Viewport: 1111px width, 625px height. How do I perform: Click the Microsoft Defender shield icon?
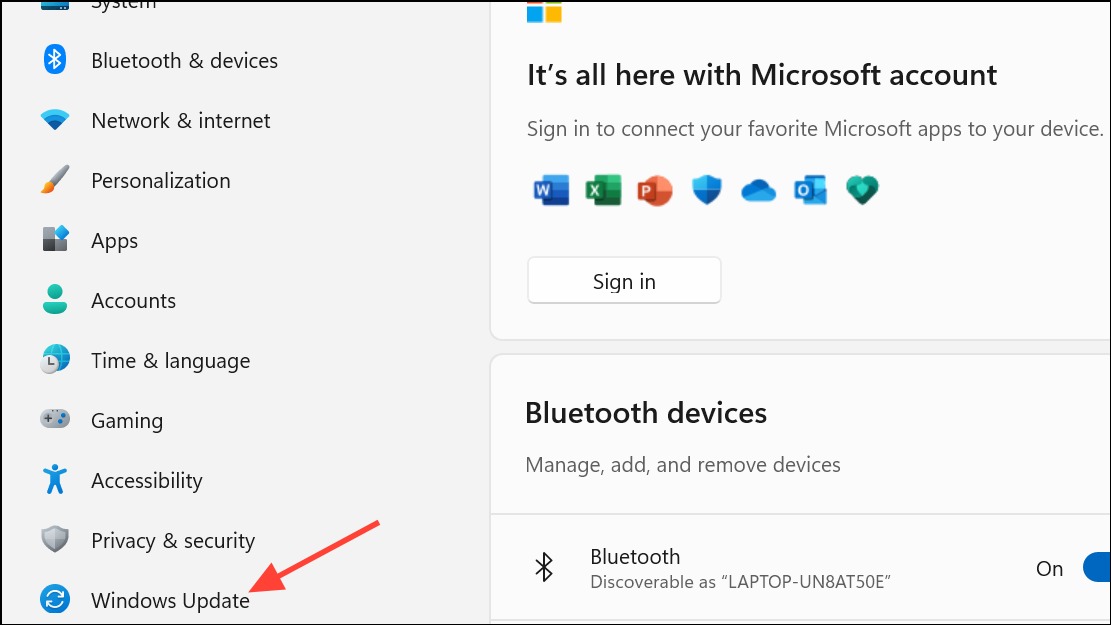click(707, 189)
